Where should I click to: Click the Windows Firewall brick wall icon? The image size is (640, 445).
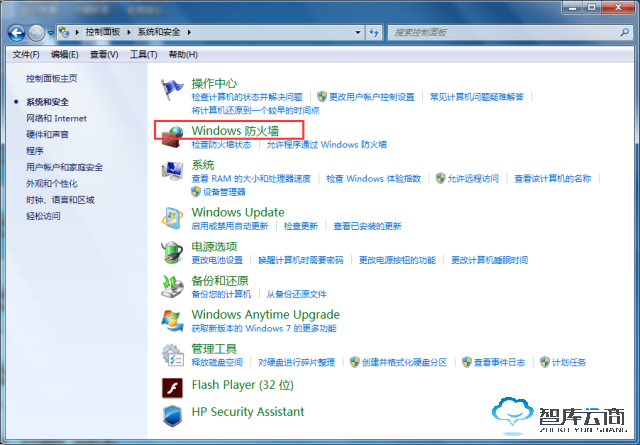(172, 137)
